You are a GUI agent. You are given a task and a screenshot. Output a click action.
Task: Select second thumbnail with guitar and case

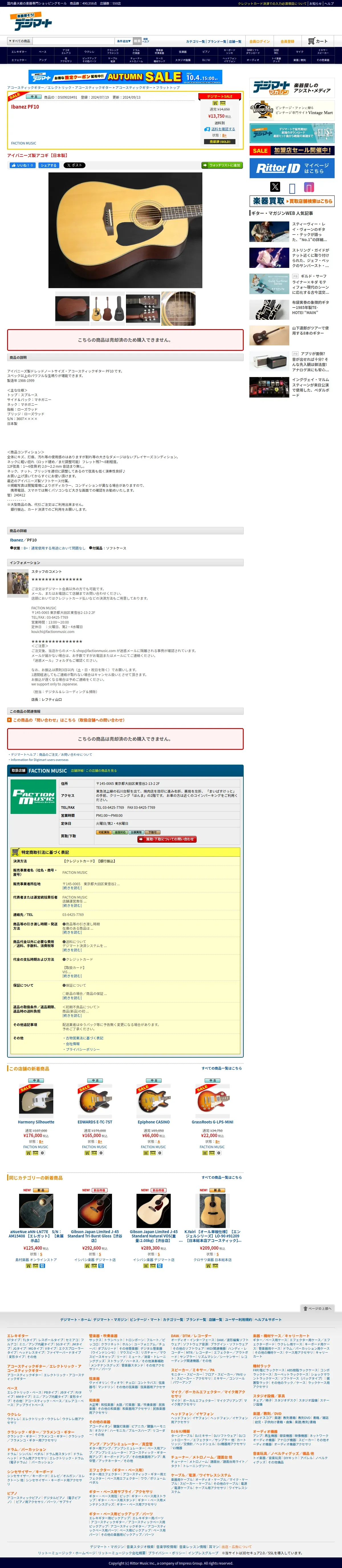pyautogui.click(x=108, y=309)
